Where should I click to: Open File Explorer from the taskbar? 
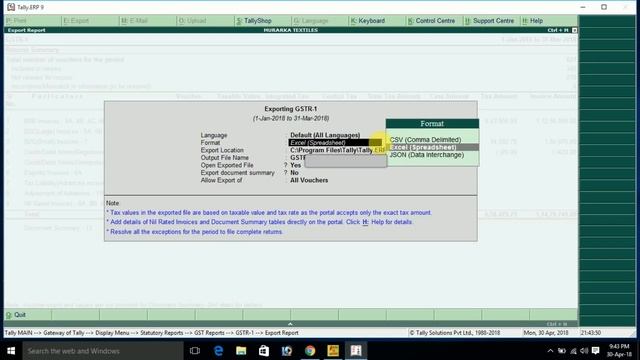tap(241, 351)
